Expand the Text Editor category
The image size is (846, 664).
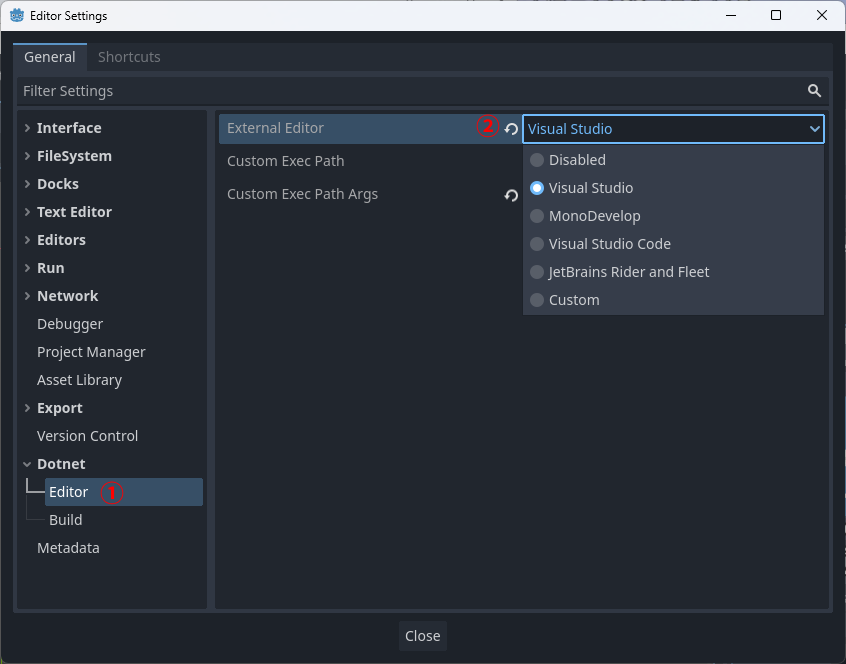[x=27, y=212]
